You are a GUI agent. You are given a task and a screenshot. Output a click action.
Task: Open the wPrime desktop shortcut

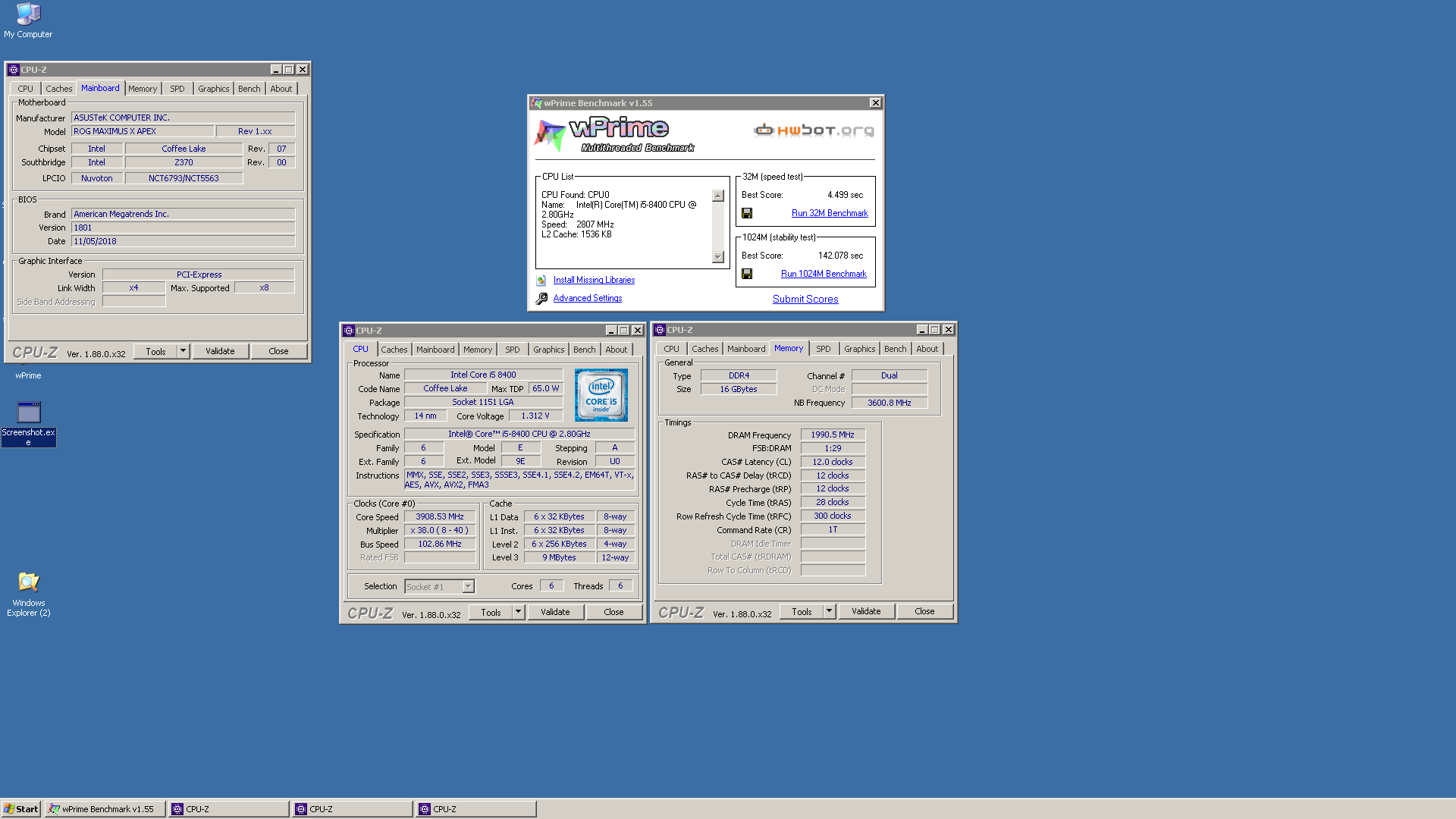pyautogui.click(x=28, y=375)
